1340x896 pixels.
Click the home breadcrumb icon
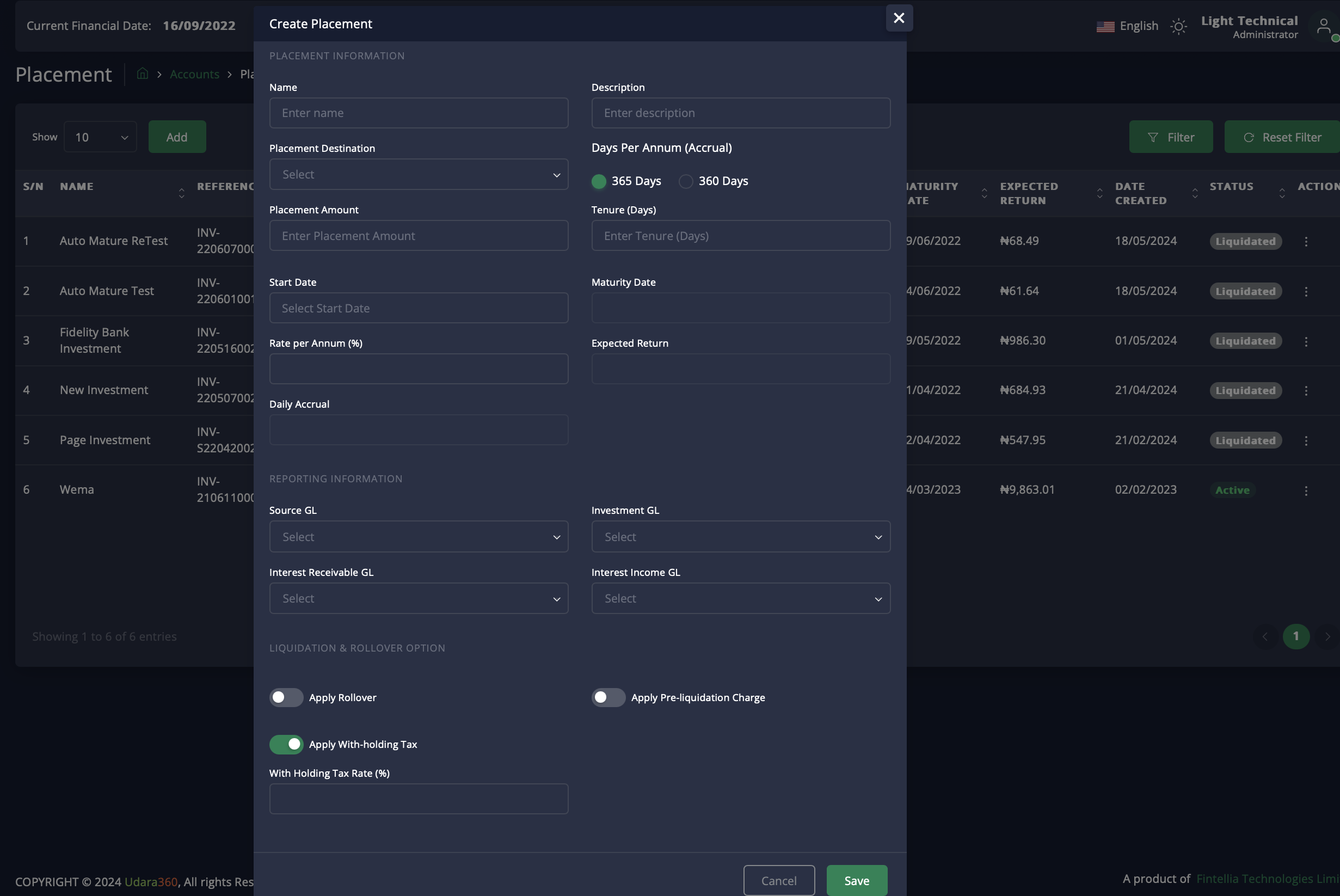[x=142, y=73]
